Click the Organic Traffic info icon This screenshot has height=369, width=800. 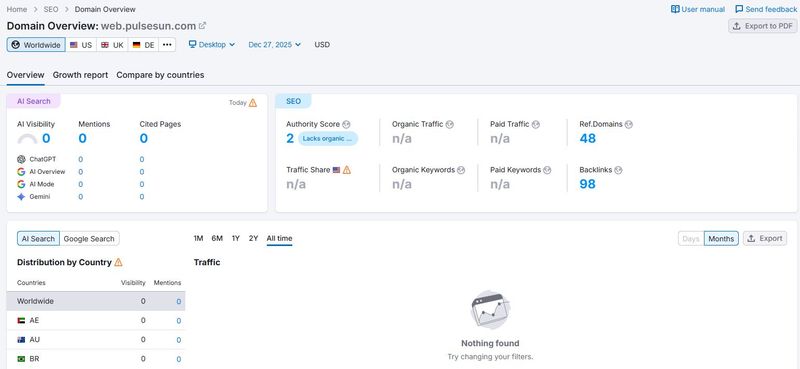[449, 124]
